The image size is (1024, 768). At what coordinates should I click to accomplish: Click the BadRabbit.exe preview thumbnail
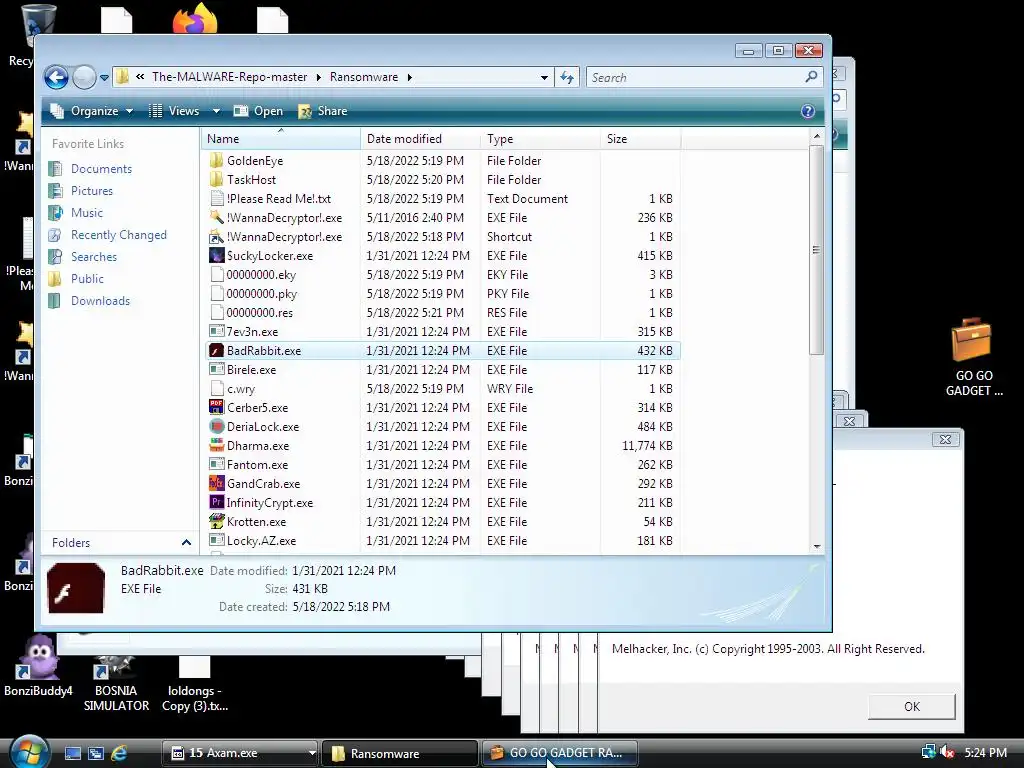click(76, 588)
